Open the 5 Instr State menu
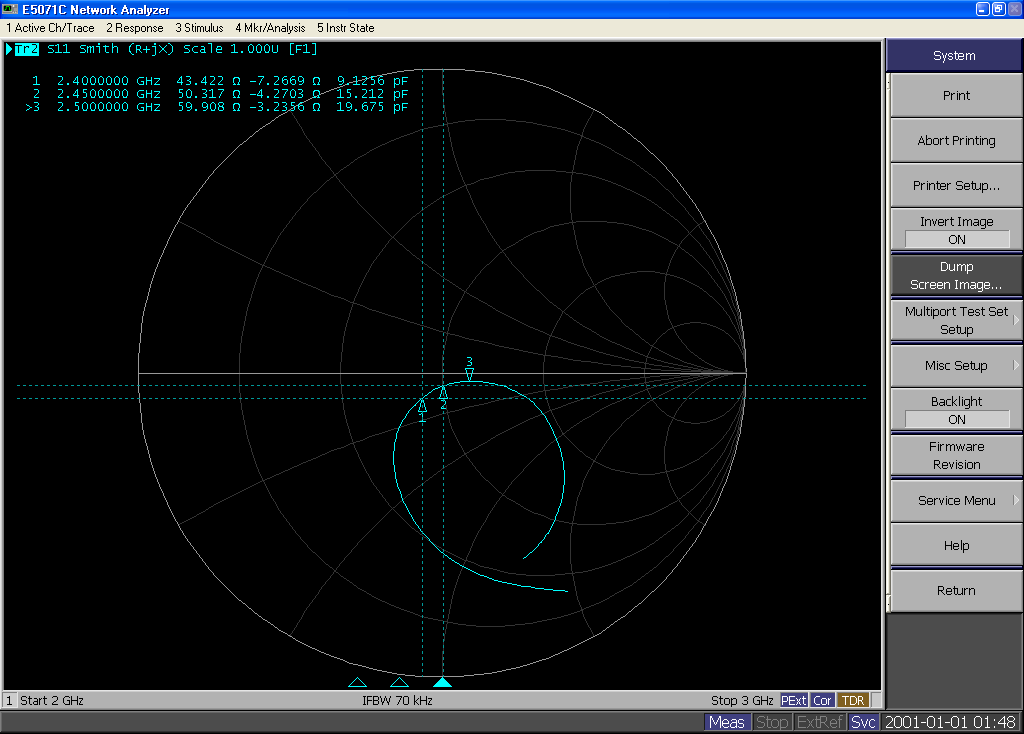This screenshot has height=734, width=1024. tap(345, 28)
